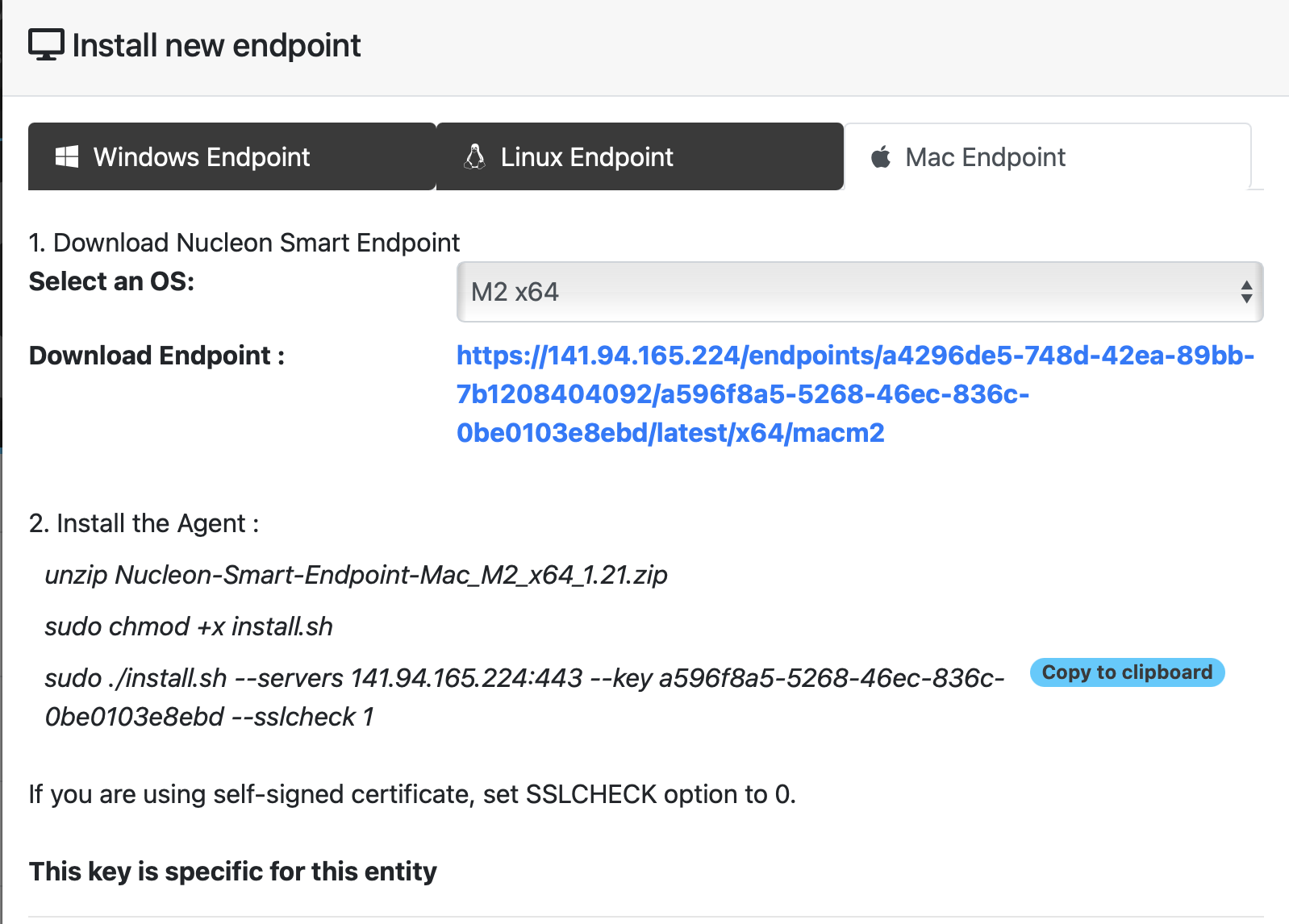Click the Install the Agent step text
Image resolution: width=1289 pixels, height=924 pixels.
144,523
